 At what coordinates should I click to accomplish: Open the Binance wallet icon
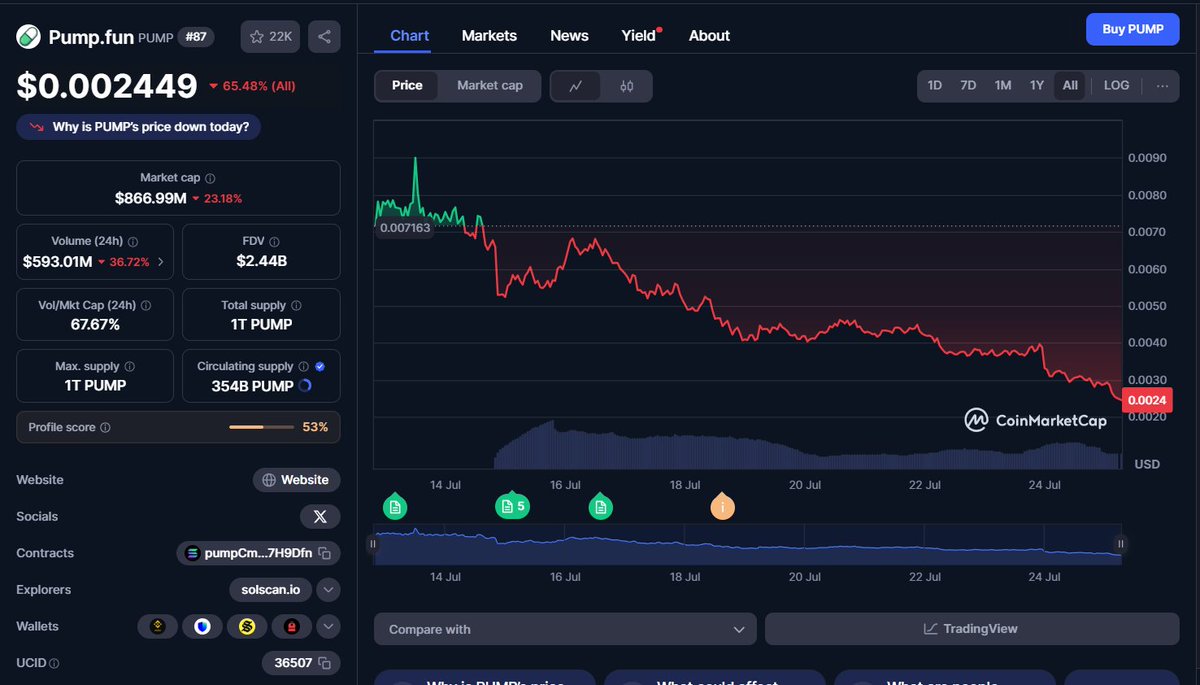tap(157, 627)
